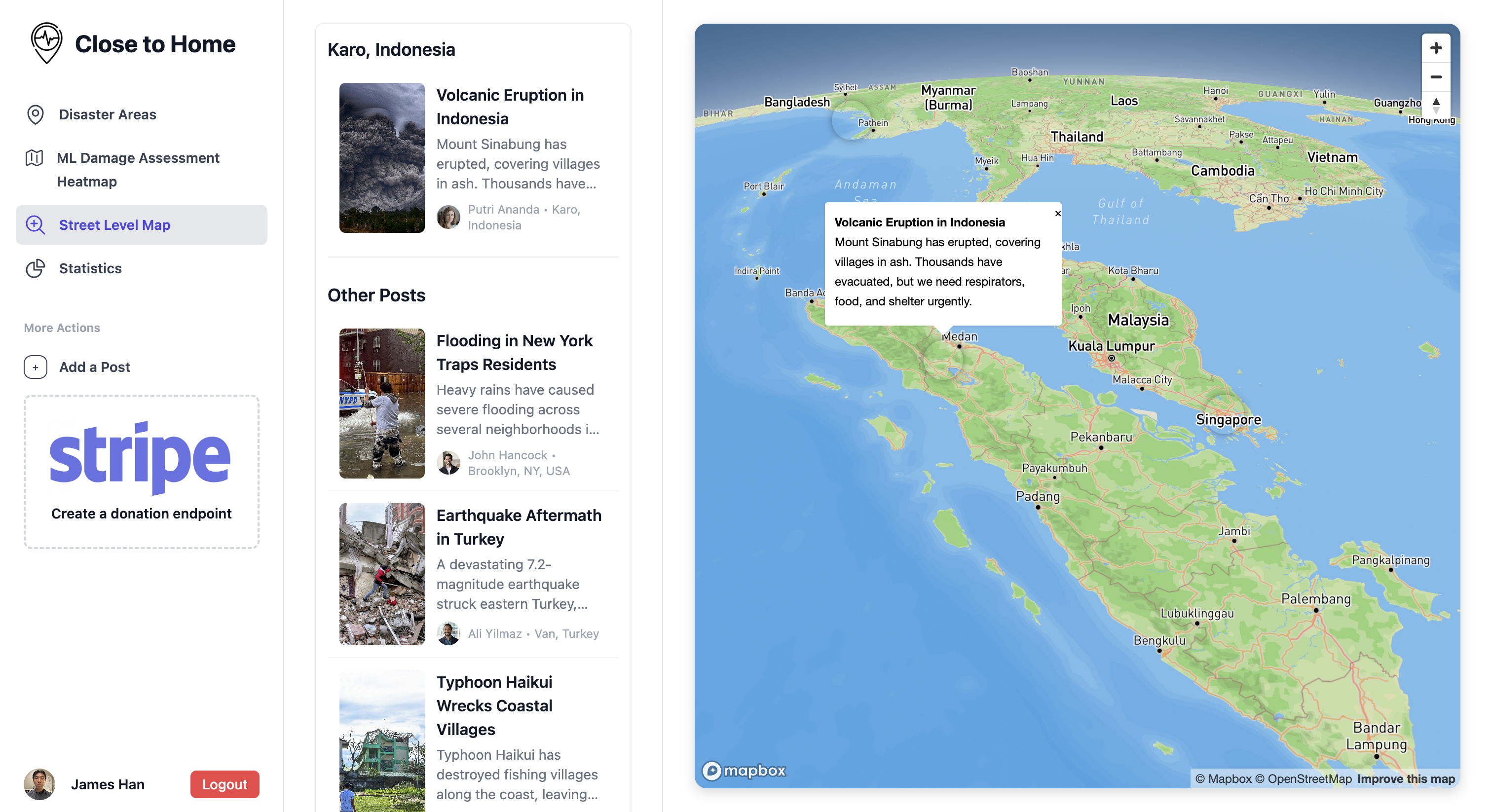This screenshot has width=1492, height=812.
Task: Open the Statistics pie chart icon
Action: [x=36, y=268]
